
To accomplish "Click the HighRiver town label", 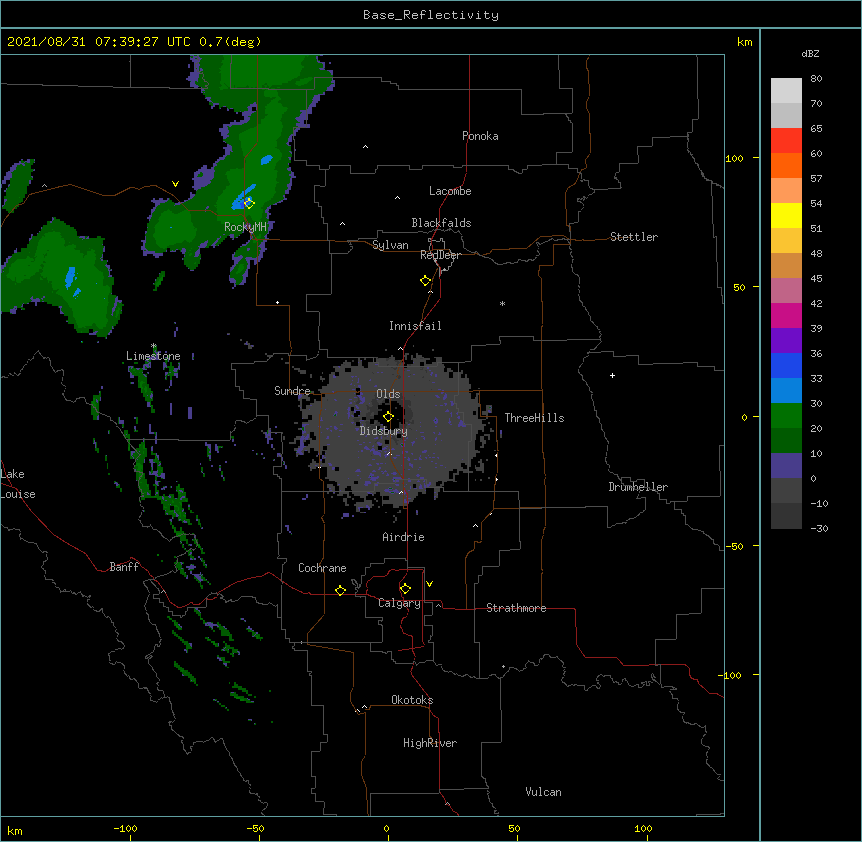I will coord(430,743).
